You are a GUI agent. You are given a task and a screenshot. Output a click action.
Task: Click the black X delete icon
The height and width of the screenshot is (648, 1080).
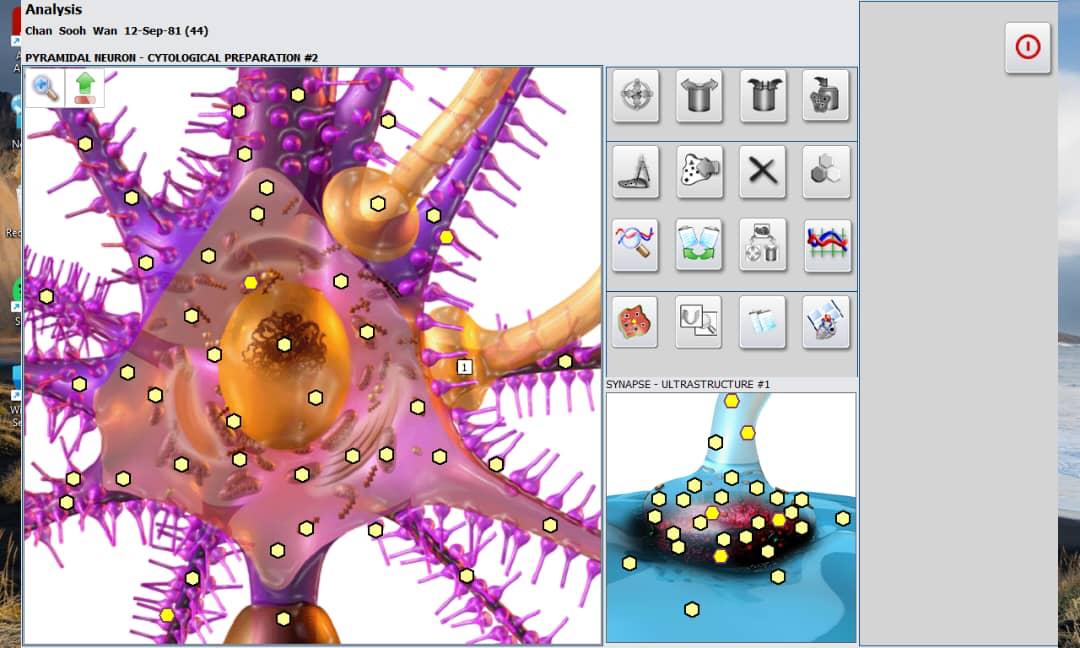point(762,171)
